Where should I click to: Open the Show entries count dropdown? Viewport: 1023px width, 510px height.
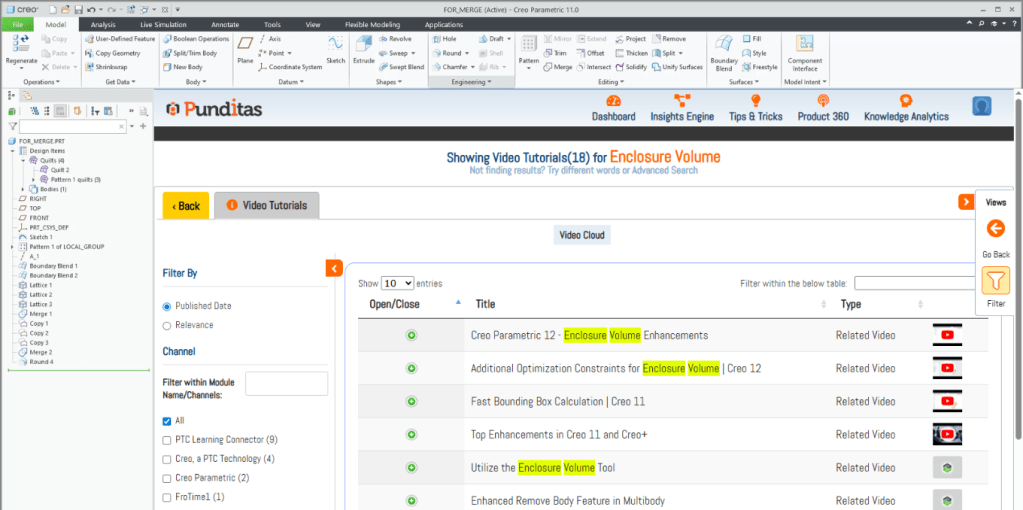point(397,284)
